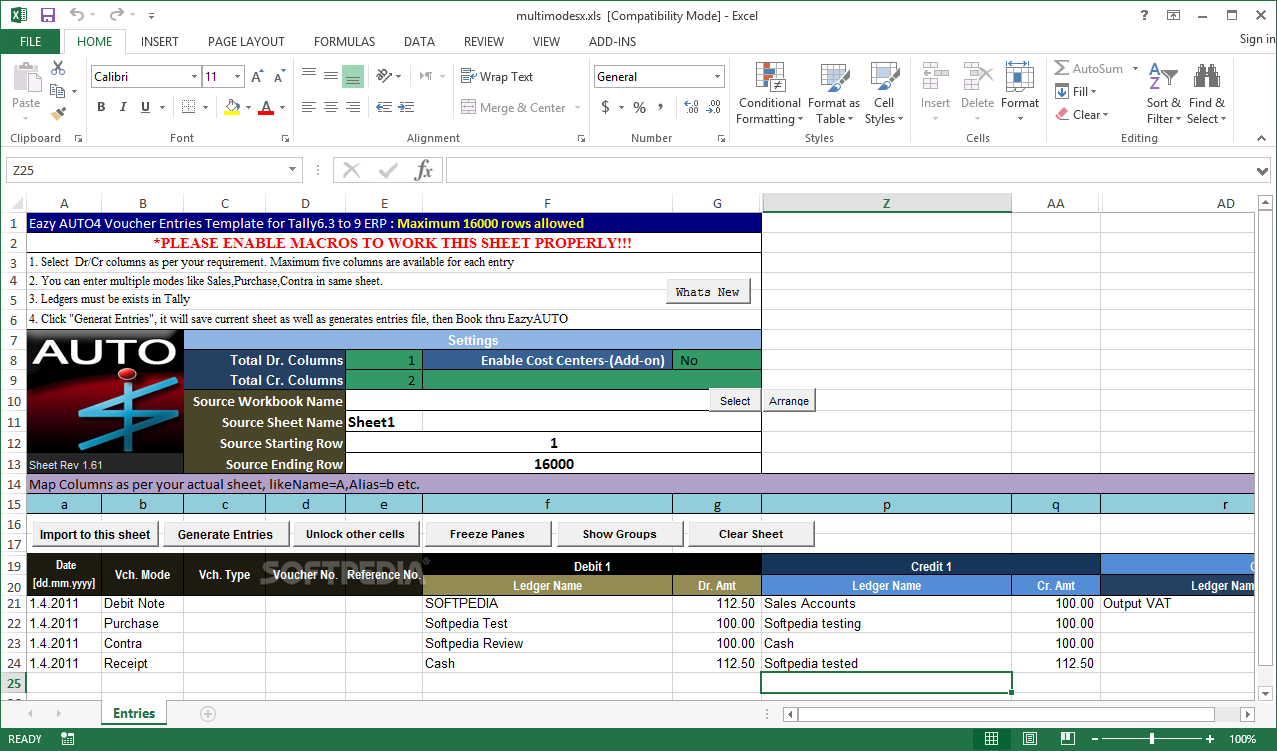Image resolution: width=1277 pixels, height=751 pixels.
Task: Apply Bold formatting
Action: coord(101,107)
